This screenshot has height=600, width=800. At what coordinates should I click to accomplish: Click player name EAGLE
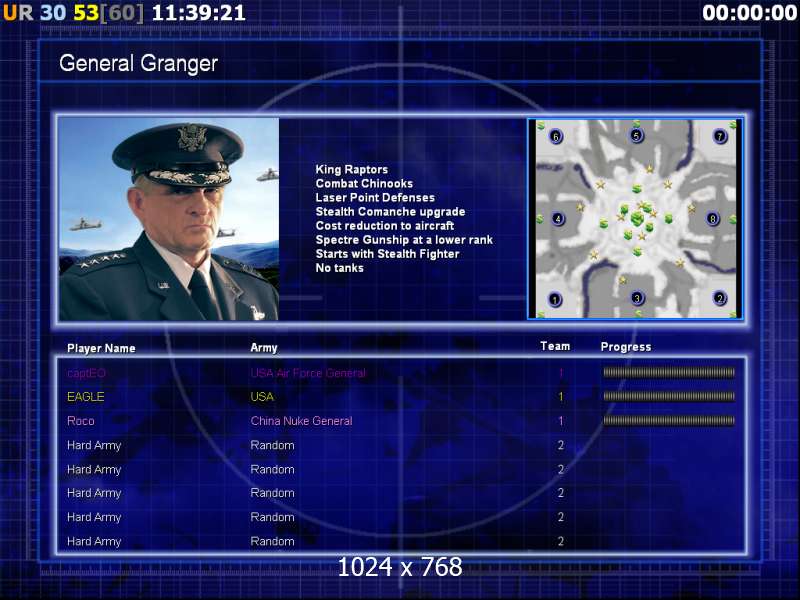pos(86,397)
